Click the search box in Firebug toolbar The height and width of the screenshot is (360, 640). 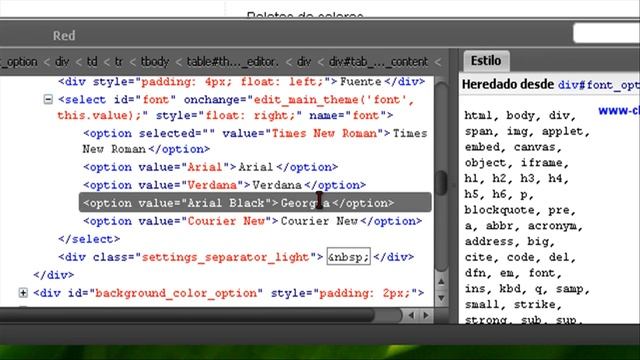point(607,33)
